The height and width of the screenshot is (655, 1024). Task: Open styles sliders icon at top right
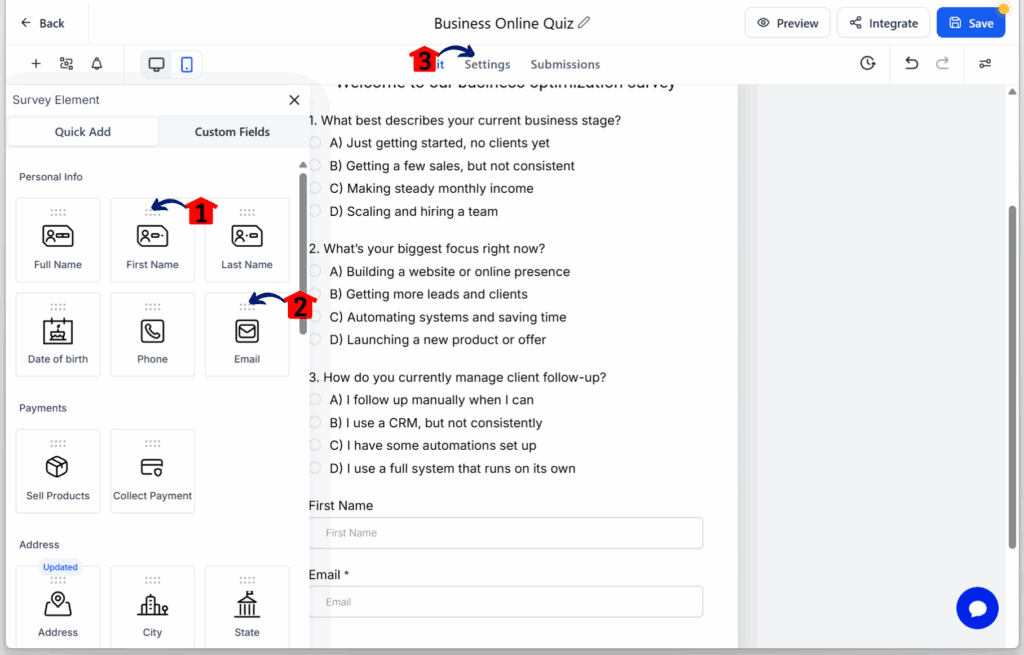point(985,63)
